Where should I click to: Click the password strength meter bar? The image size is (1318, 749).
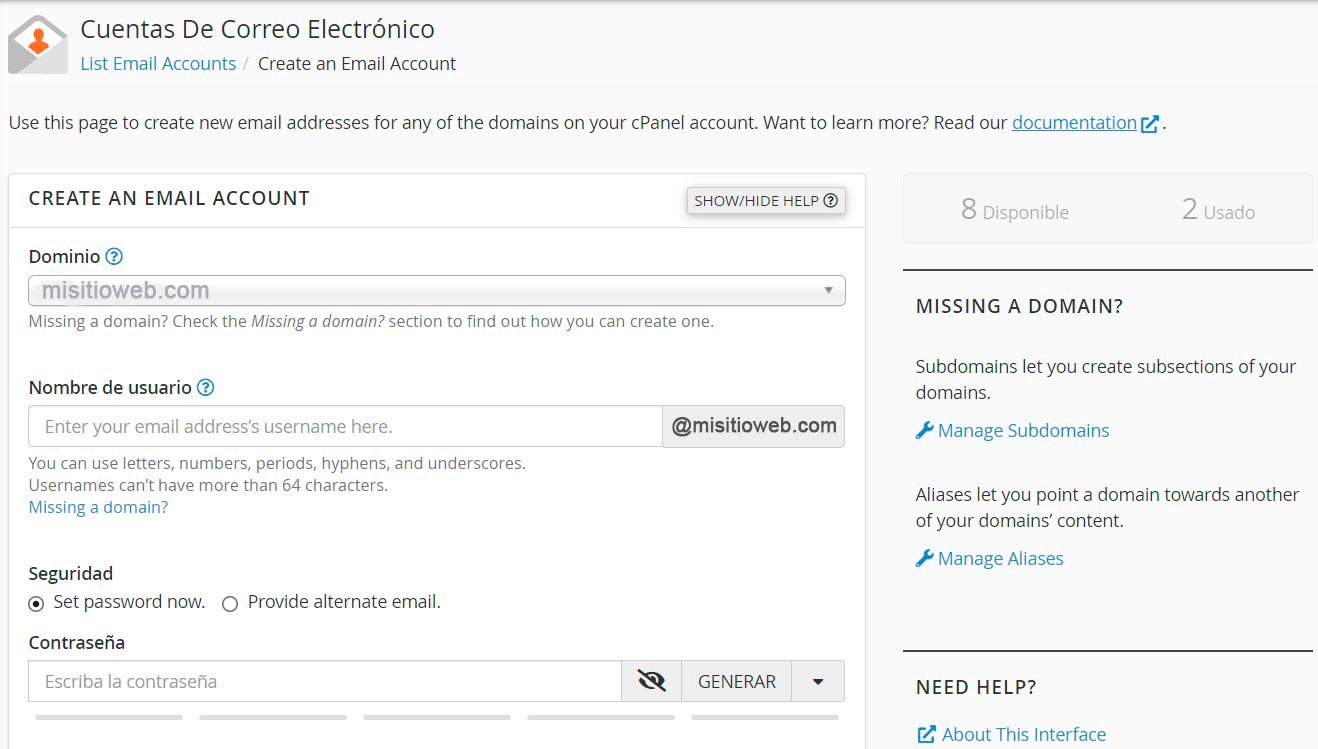click(x=436, y=717)
